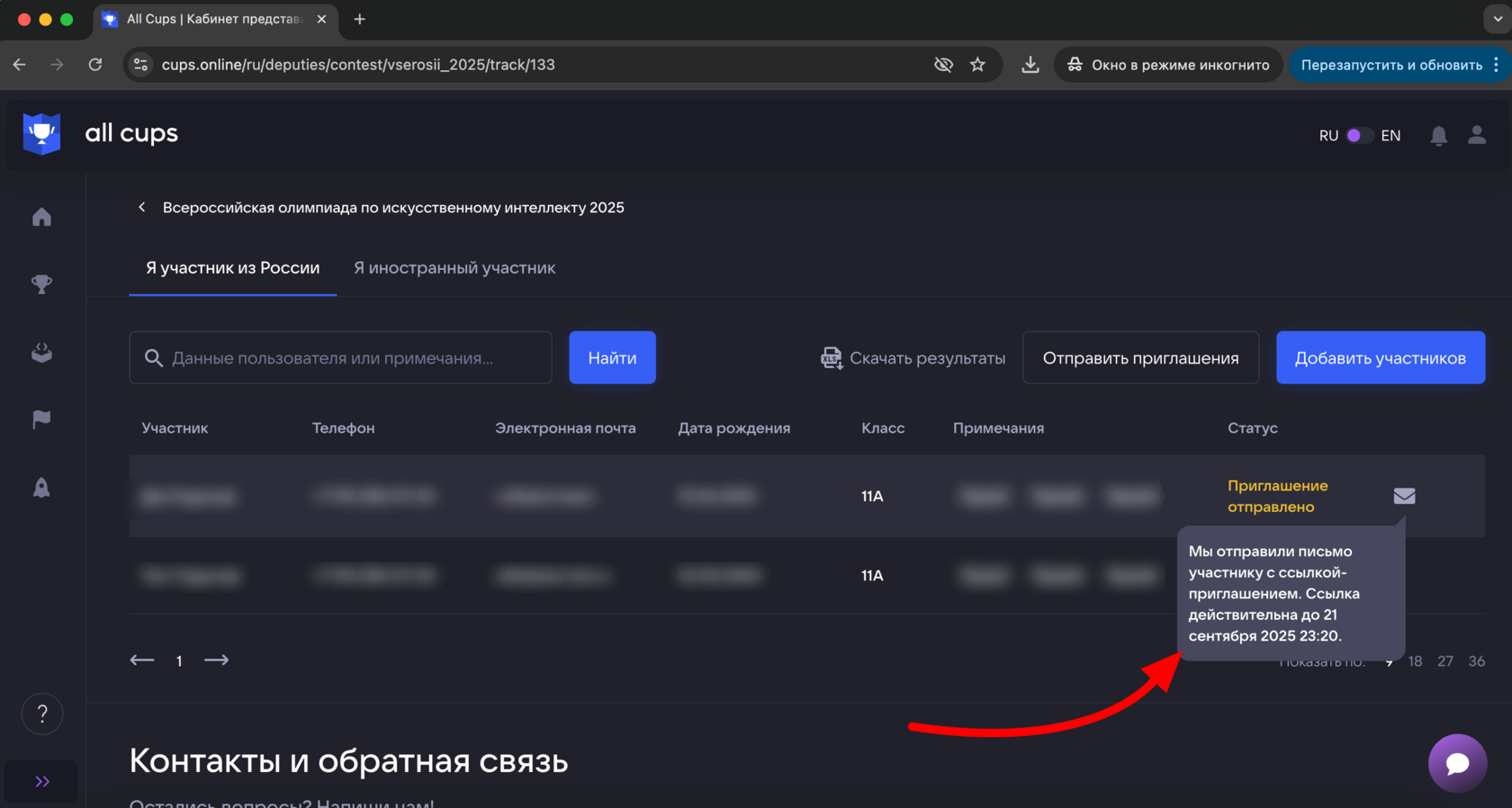Open the flag icon in sidebar
The width and height of the screenshot is (1512, 808).
[x=41, y=419]
